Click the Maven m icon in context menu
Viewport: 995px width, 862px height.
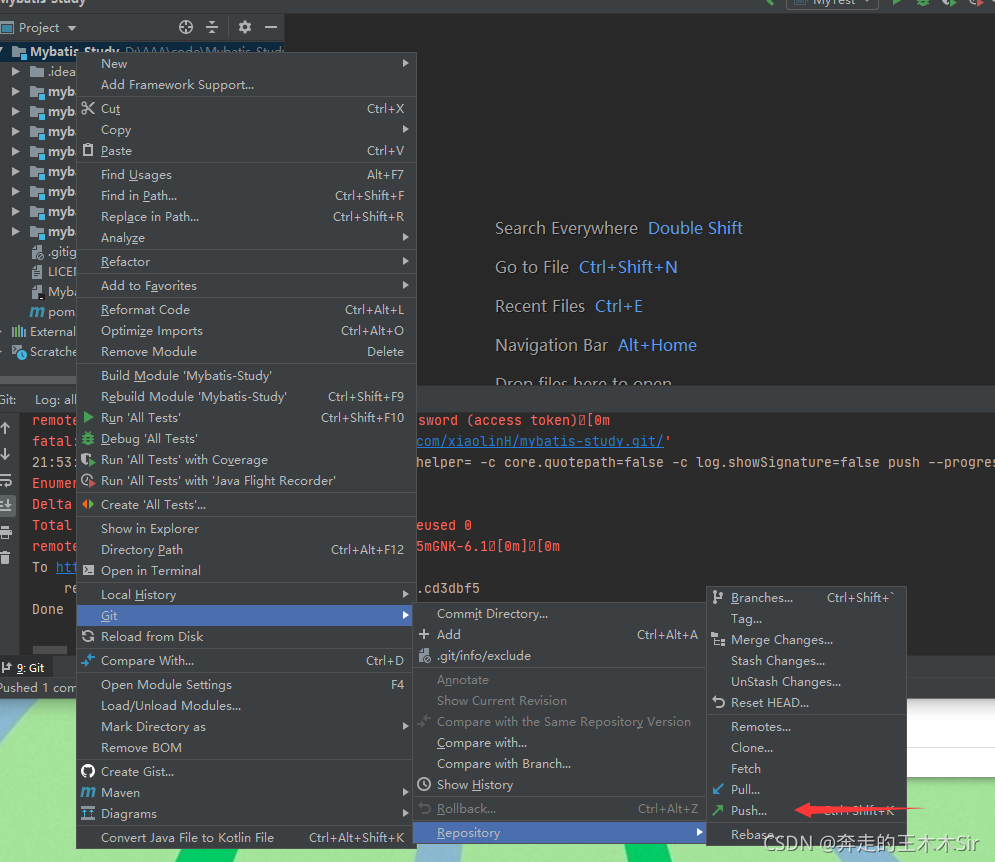click(88, 792)
